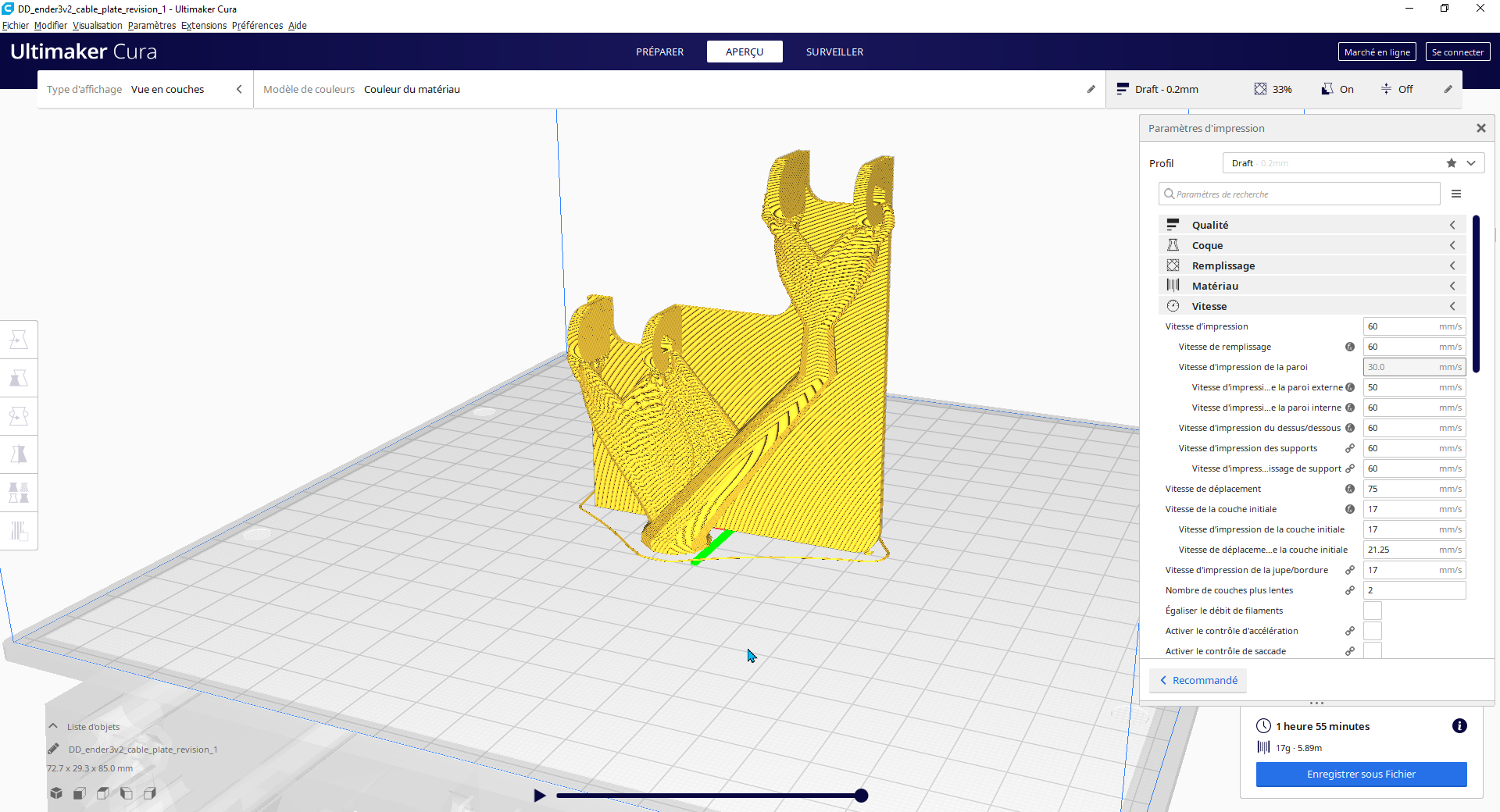Switch to 3D view camera icon
The width and height of the screenshot is (1500, 812).
pyautogui.click(x=56, y=793)
